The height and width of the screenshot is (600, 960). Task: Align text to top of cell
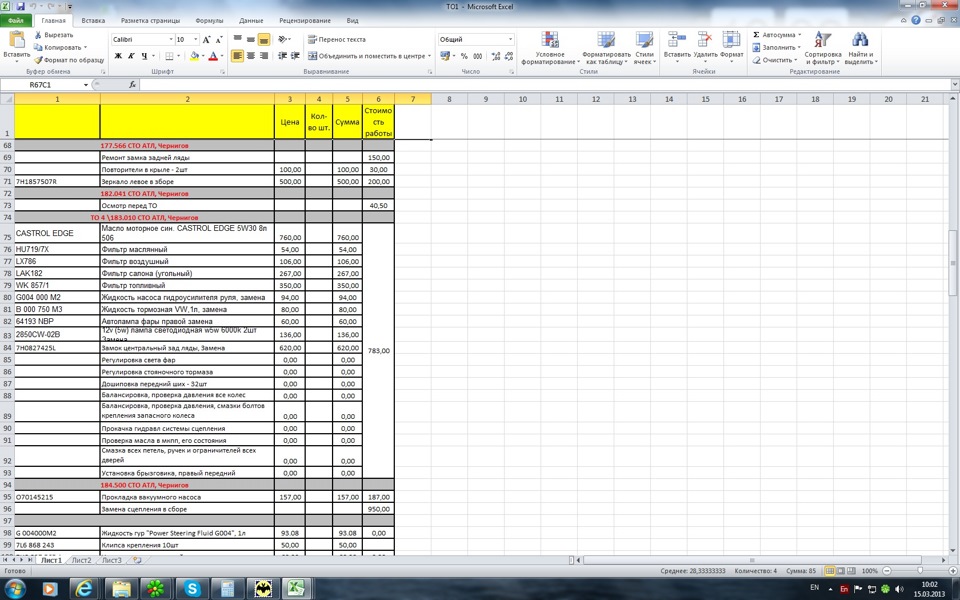238,39
